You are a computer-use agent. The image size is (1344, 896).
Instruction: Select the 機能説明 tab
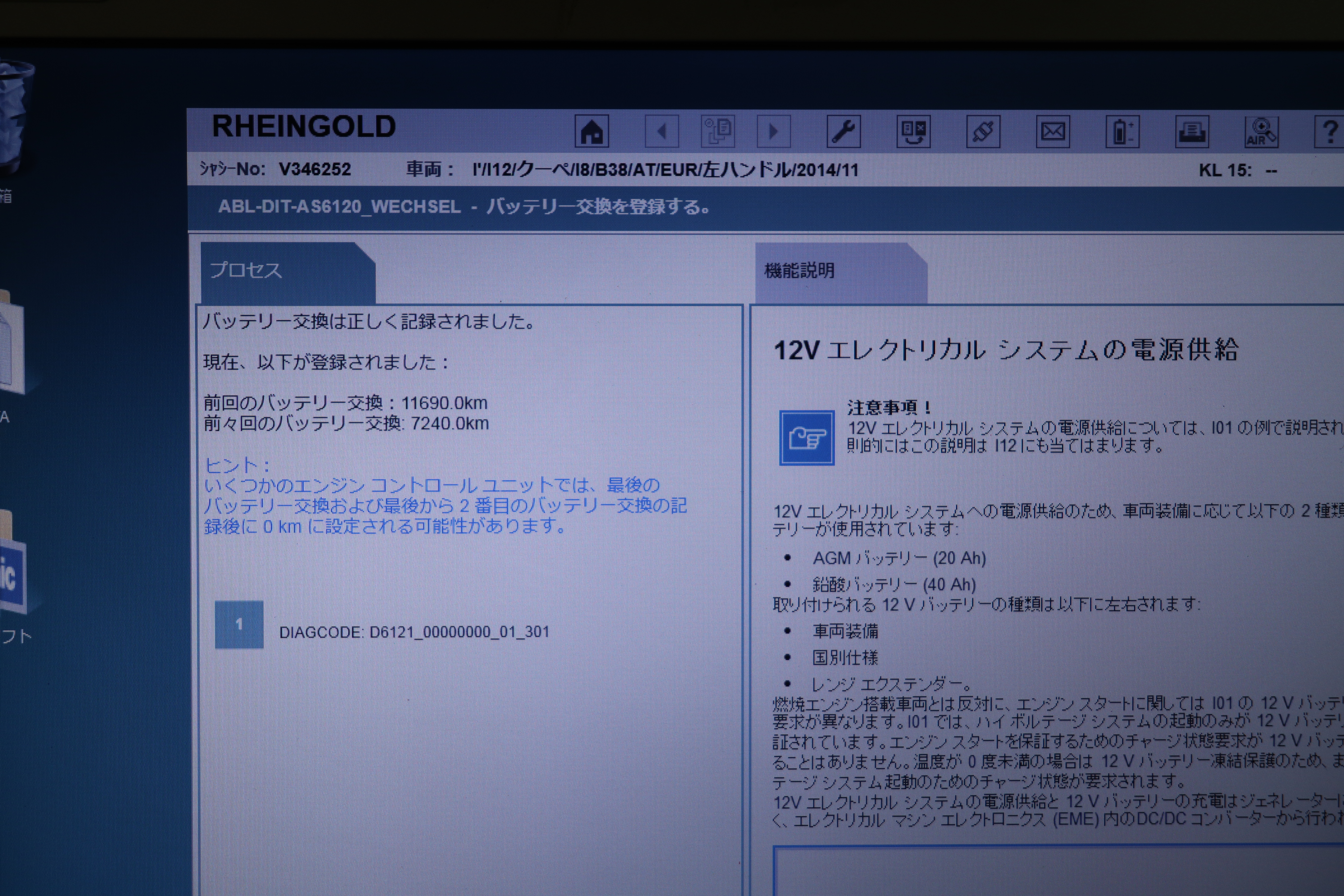click(841, 273)
